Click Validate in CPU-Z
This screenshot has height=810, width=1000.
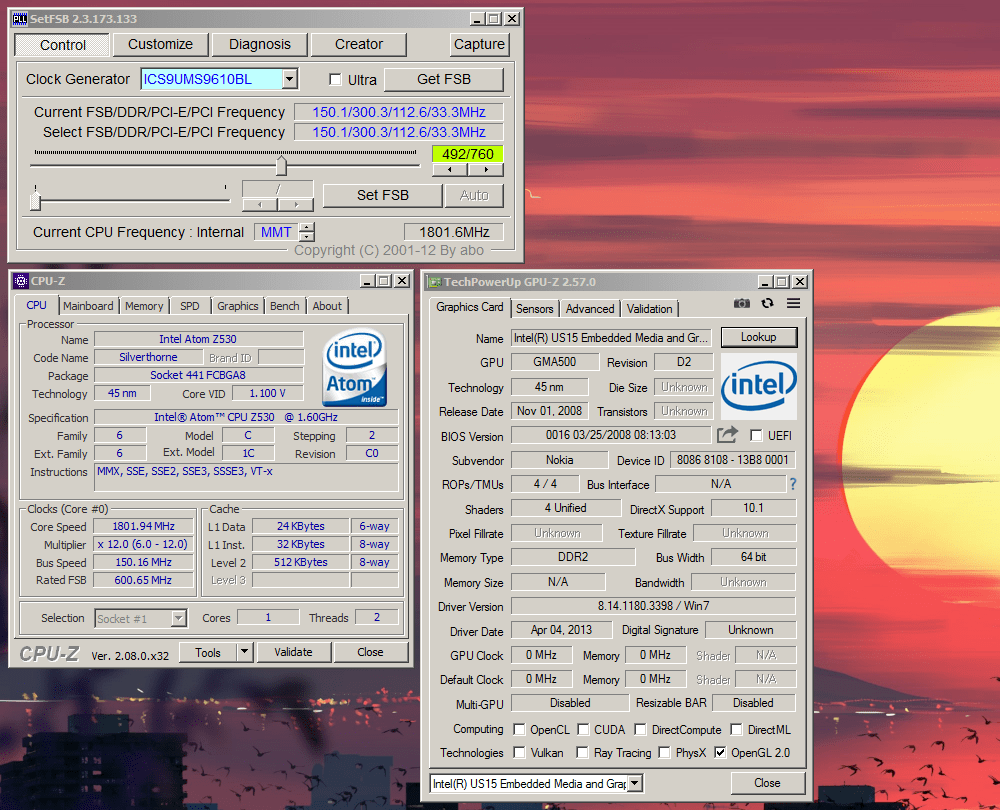[x=294, y=651]
